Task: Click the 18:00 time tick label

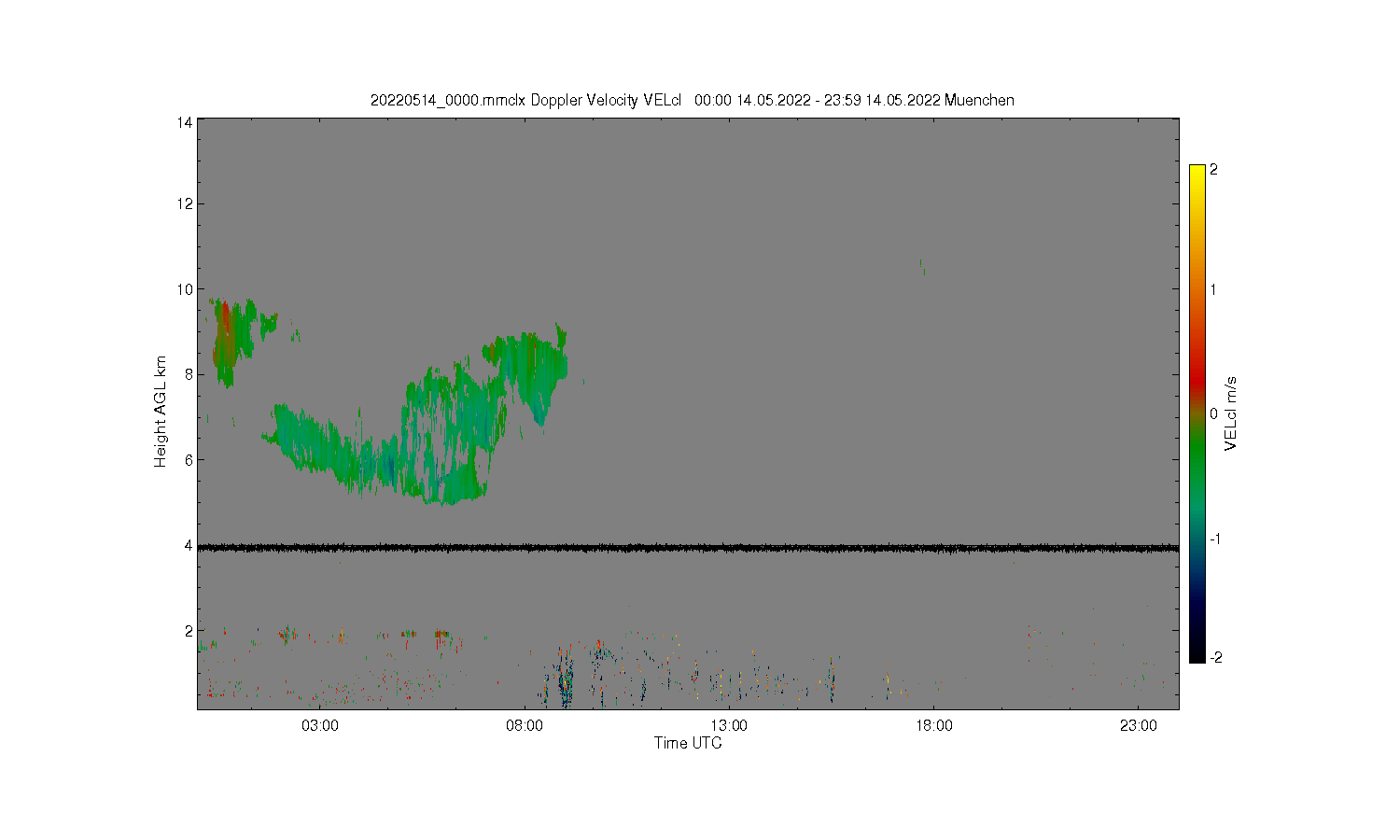Action: coord(933,725)
